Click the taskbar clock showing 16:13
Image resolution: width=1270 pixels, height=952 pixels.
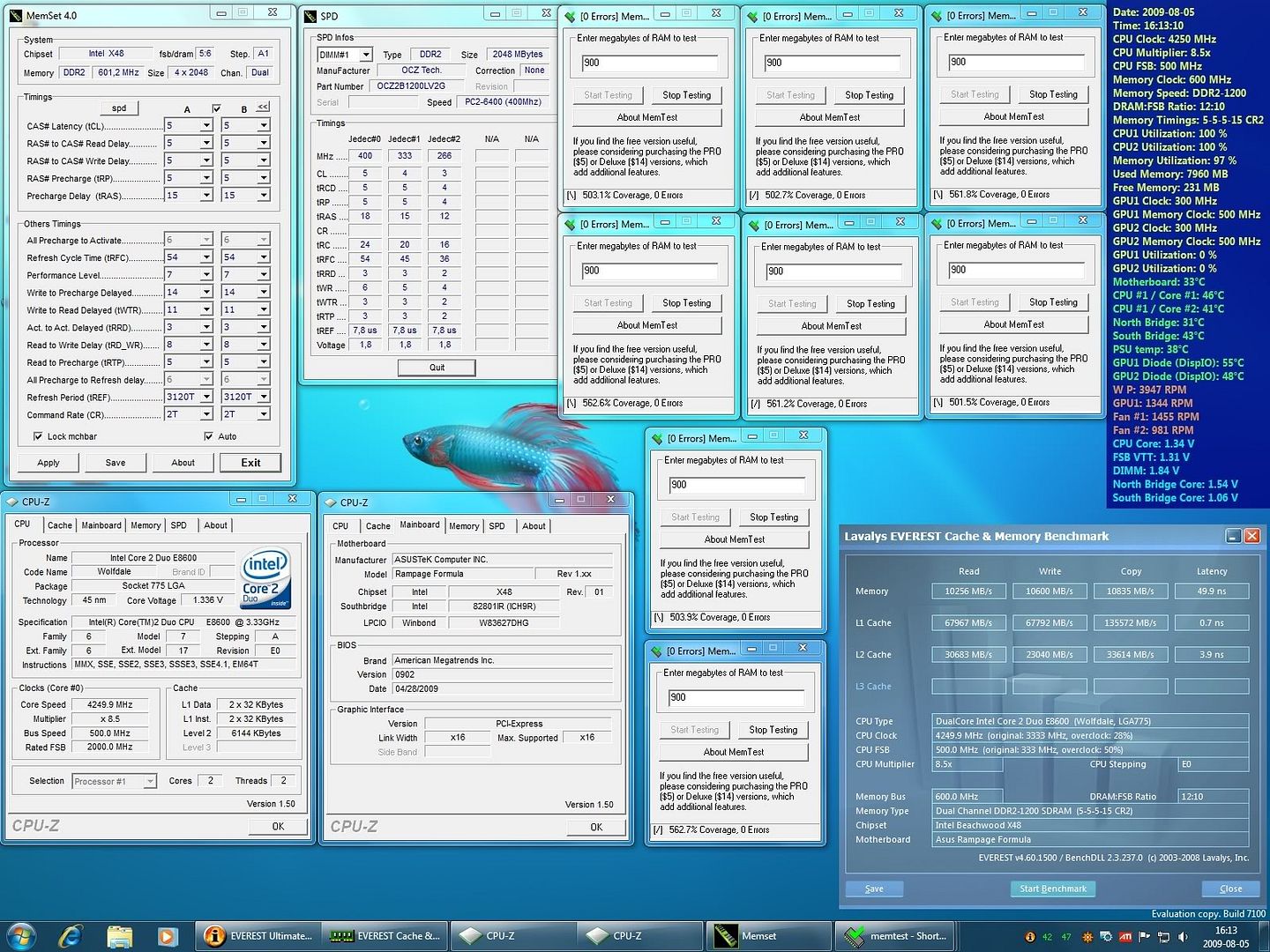click(x=1226, y=930)
